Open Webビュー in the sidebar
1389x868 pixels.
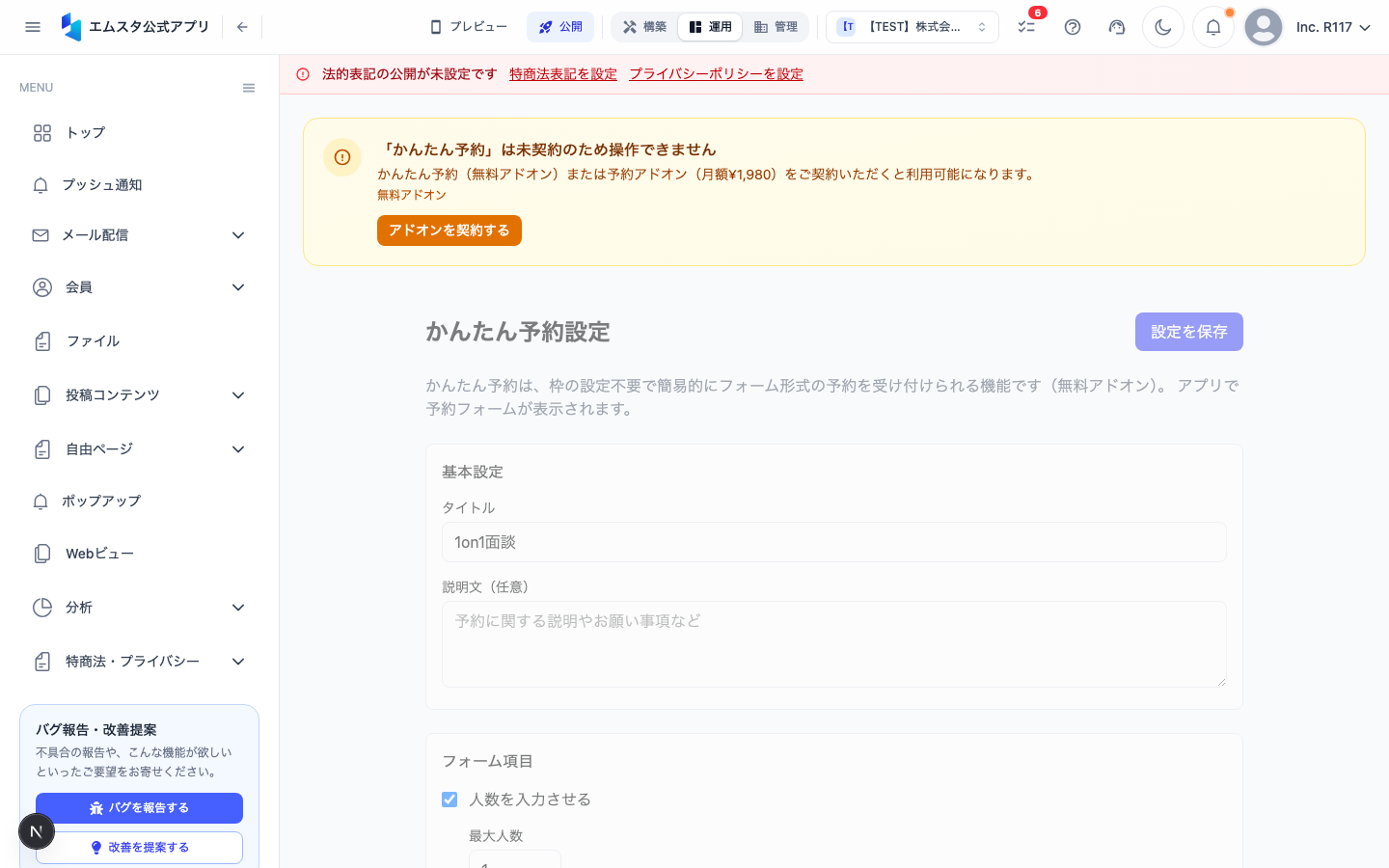pos(139,554)
